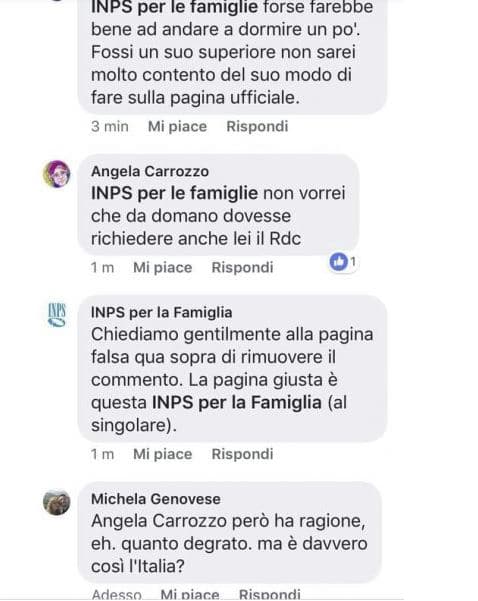
Task: Reply to INPS per la Famiglia comment
Action: coord(242,454)
